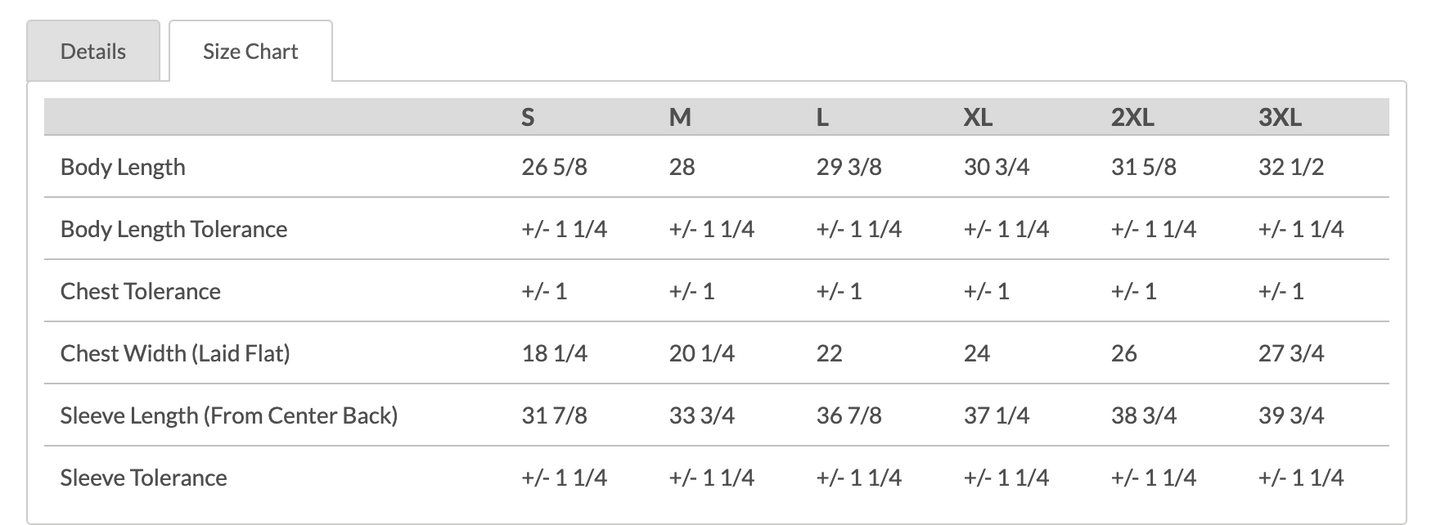Click the 36 7/8 sleeve length value
Image resolution: width=1445 pixels, height=525 pixels.
[849, 415]
